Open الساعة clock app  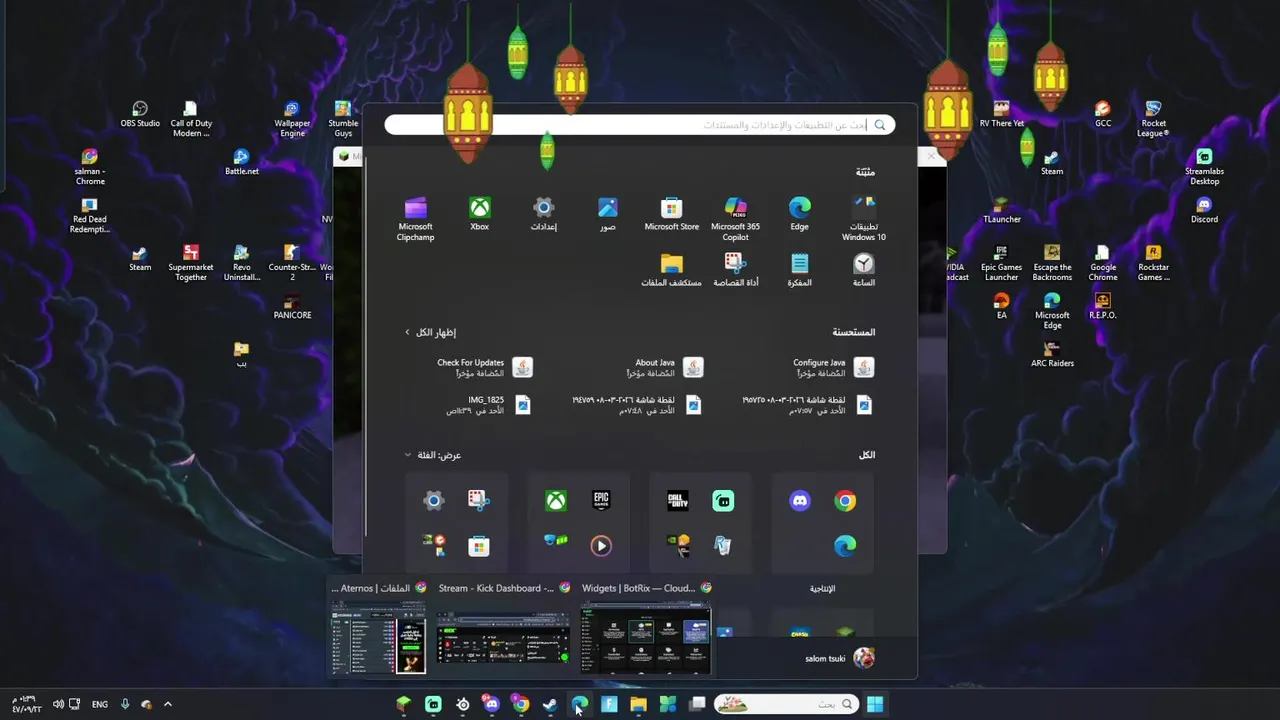(864, 270)
